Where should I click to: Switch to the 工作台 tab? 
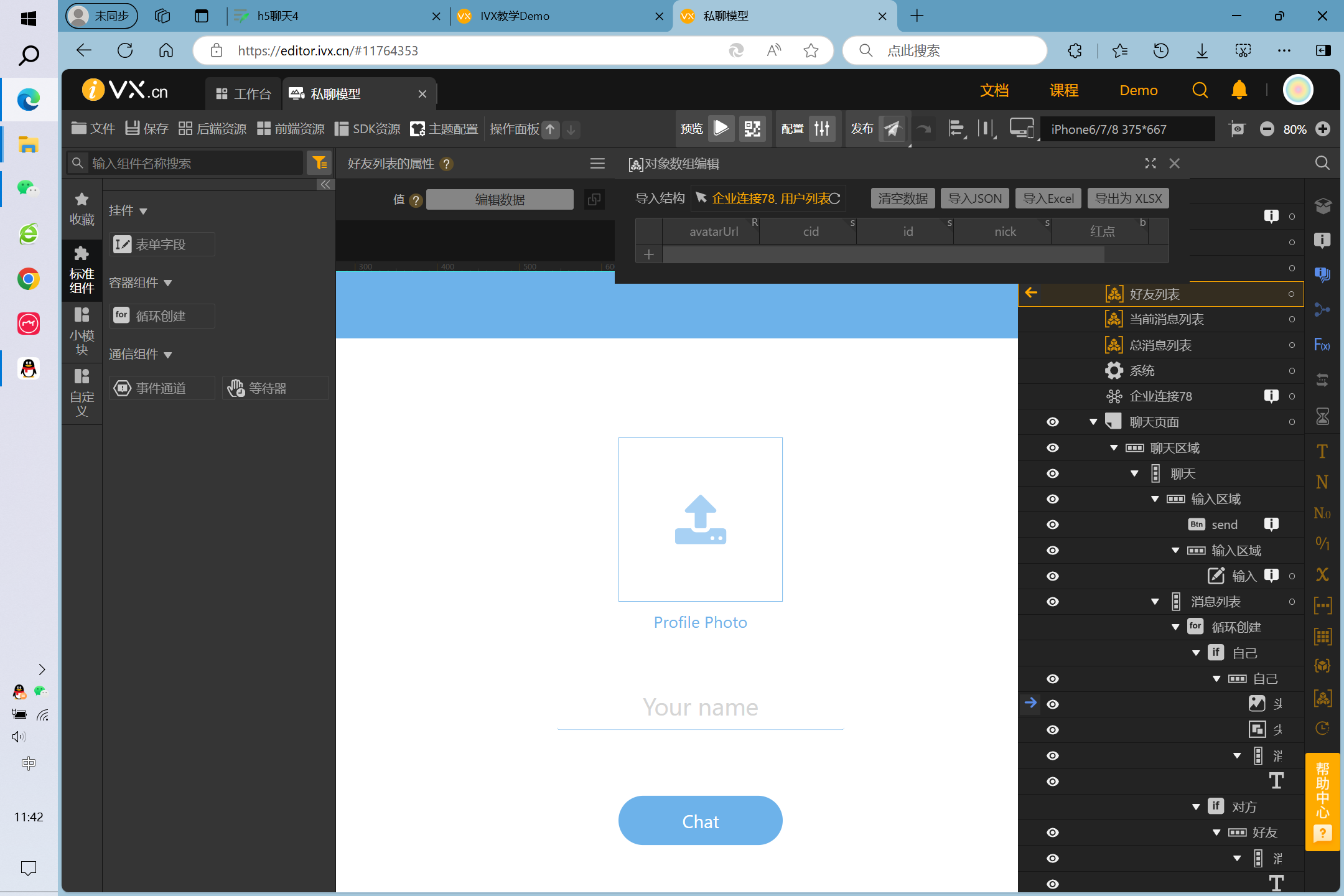(x=243, y=94)
